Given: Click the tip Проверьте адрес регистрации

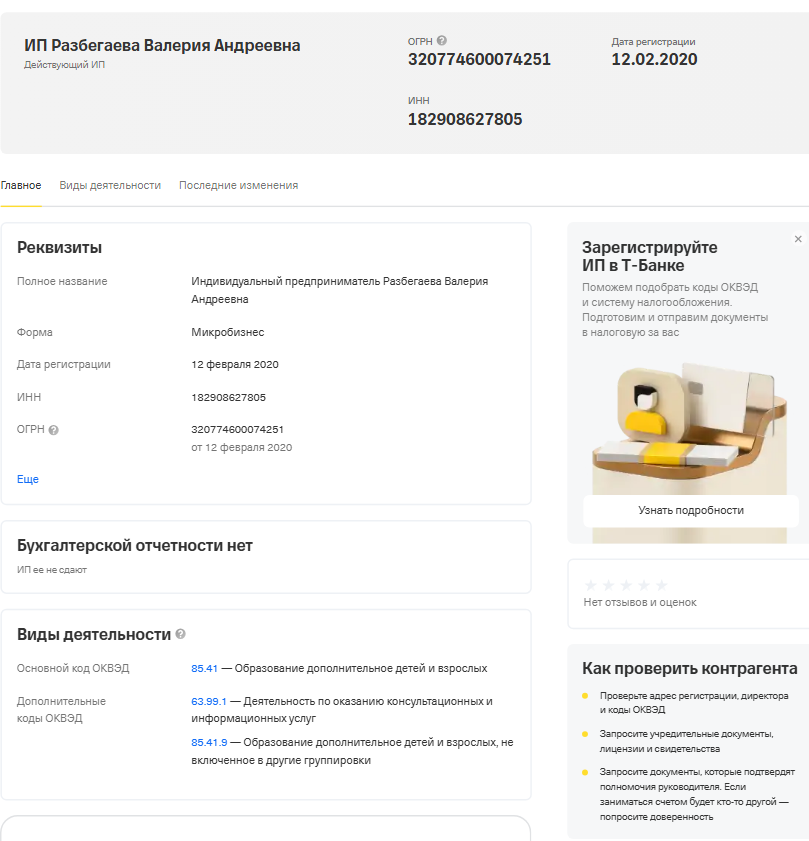Looking at the screenshot, I should (694, 703).
